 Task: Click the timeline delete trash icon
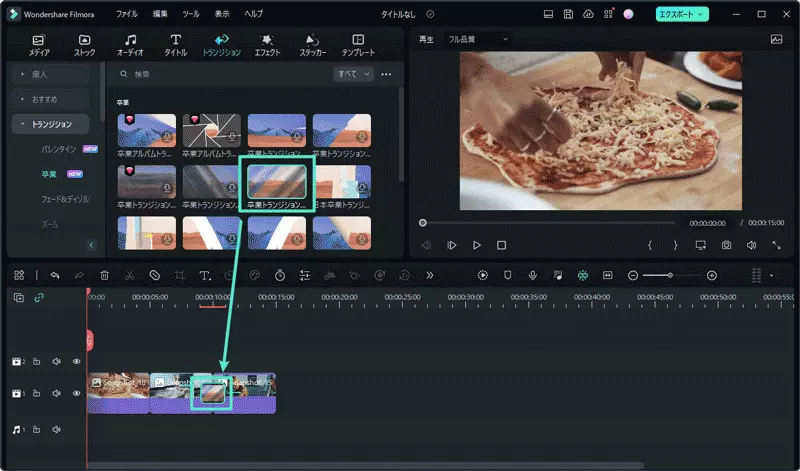click(x=105, y=275)
